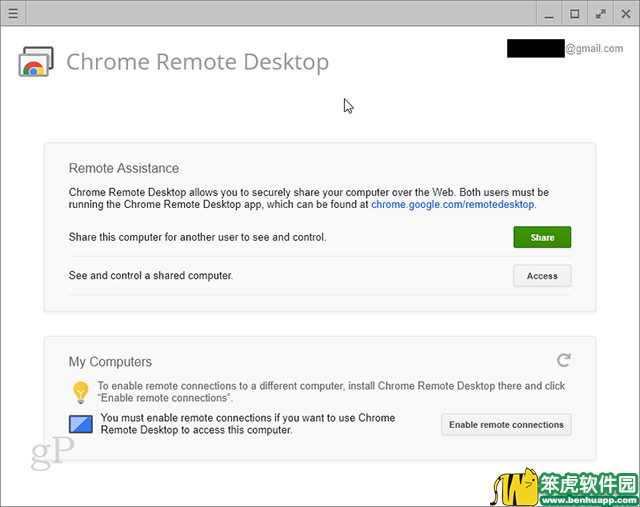Image resolution: width=640 pixels, height=507 pixels.
Task: Click the Access button
Action: pyautogui.click(x=542, y=276)
